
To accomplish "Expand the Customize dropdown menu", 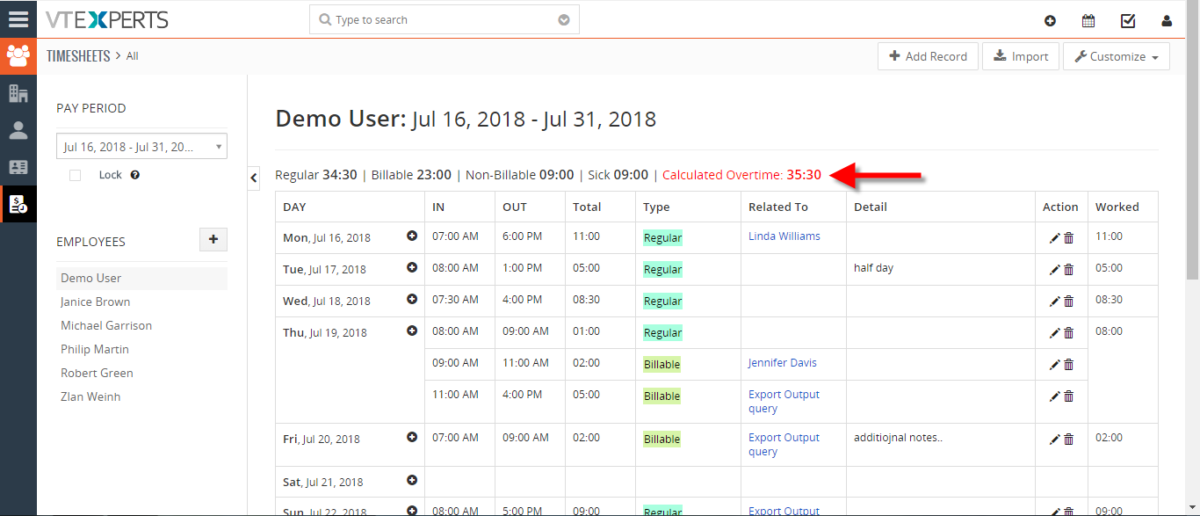I will click(x=1116, y=57).
